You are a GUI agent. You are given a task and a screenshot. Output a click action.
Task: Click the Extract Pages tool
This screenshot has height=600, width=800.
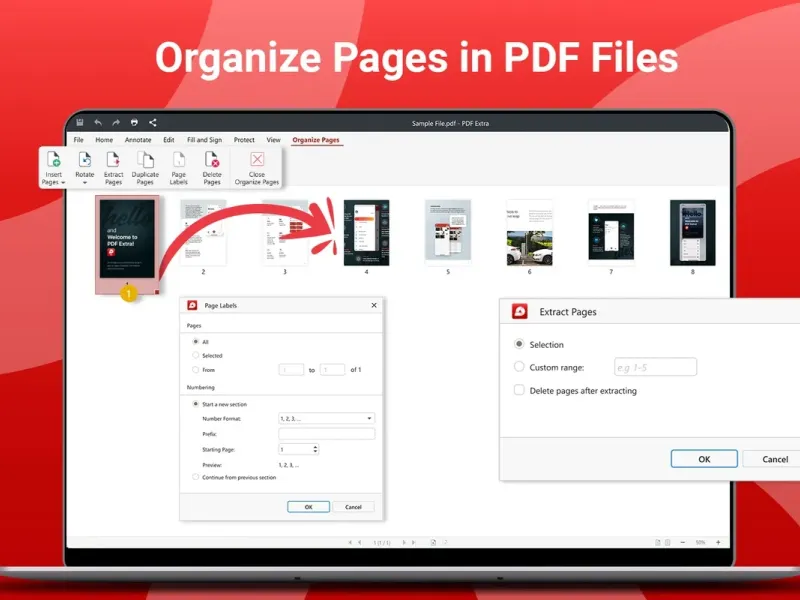(113, 168)
